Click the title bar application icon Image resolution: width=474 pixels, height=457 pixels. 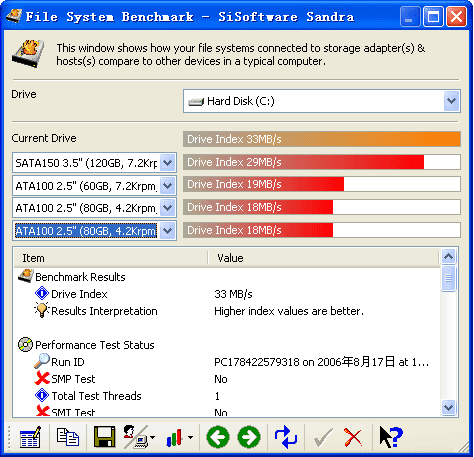[14, 16]
